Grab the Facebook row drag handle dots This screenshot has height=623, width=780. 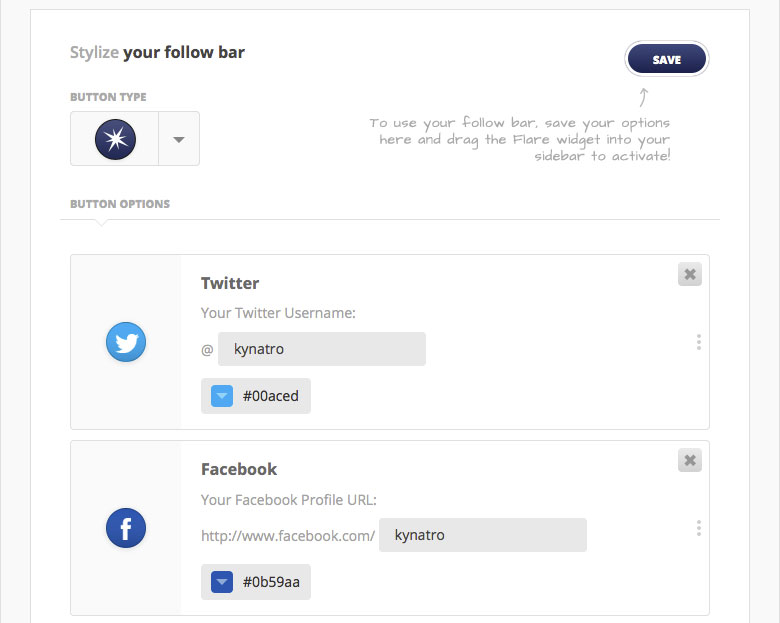click(x=699, y=528)
